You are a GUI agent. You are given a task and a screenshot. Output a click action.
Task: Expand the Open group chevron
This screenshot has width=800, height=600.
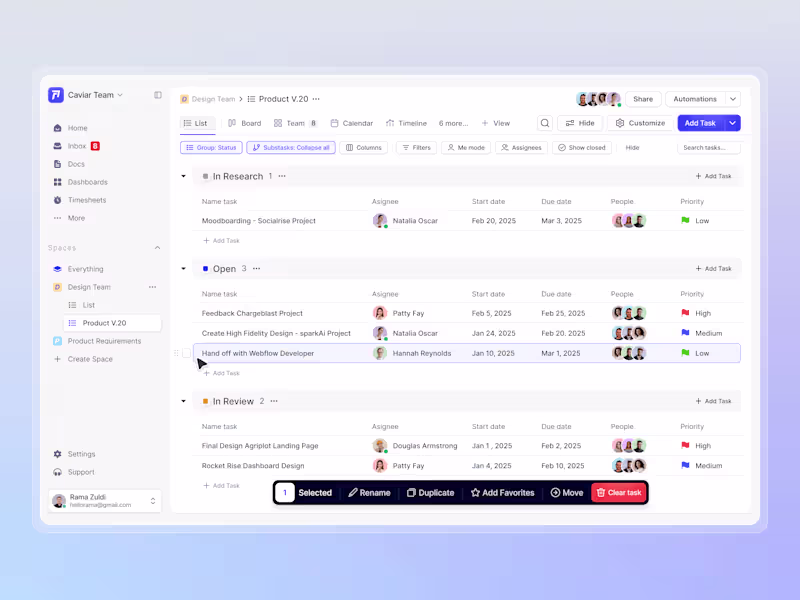(183, 268)
